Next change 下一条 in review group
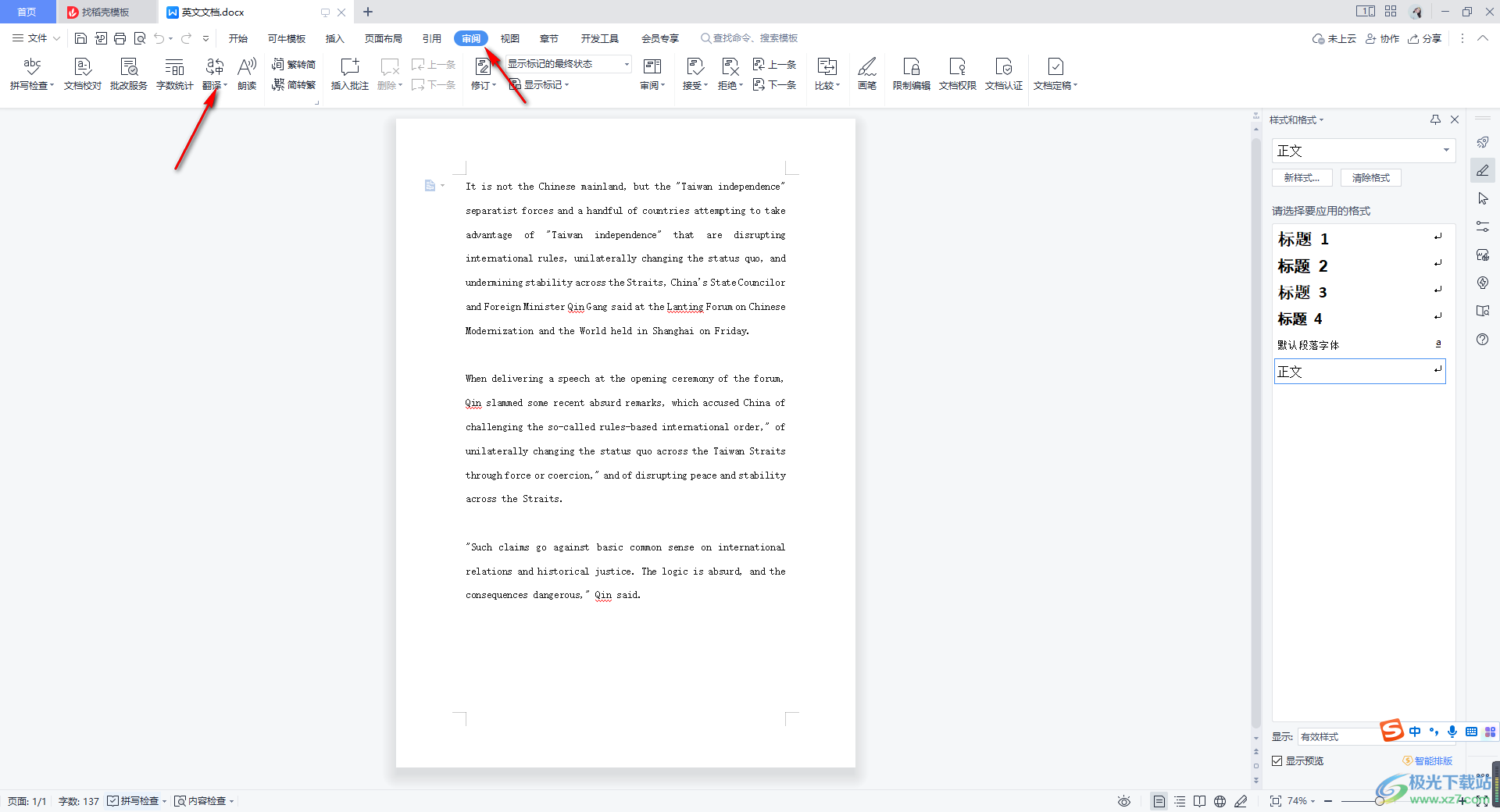This screenshot has width=1500, height=812. click(774, 85)
